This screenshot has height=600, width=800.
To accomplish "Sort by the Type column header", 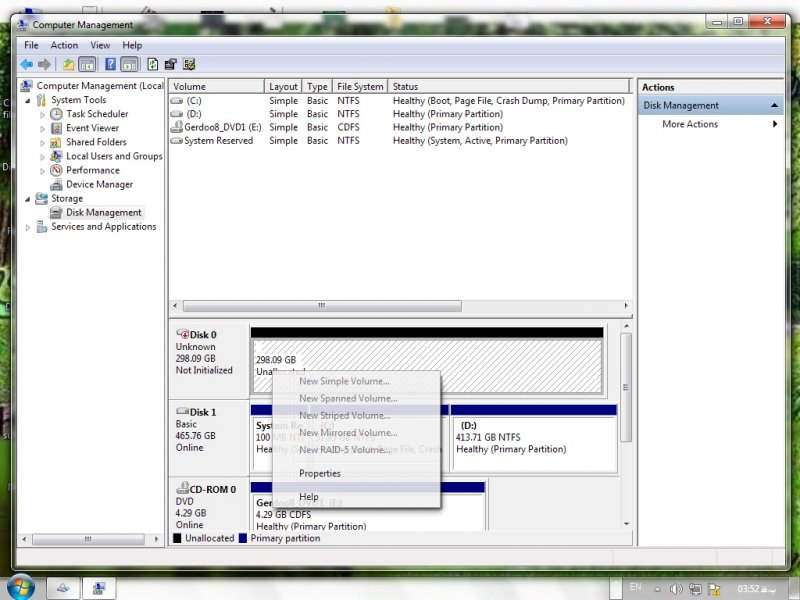I will point(317,86).
